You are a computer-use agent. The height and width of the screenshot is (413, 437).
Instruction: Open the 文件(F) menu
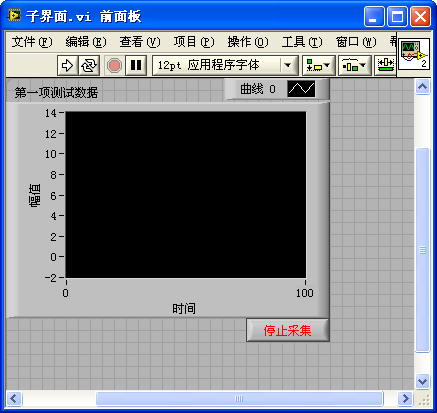pos(32,42)
